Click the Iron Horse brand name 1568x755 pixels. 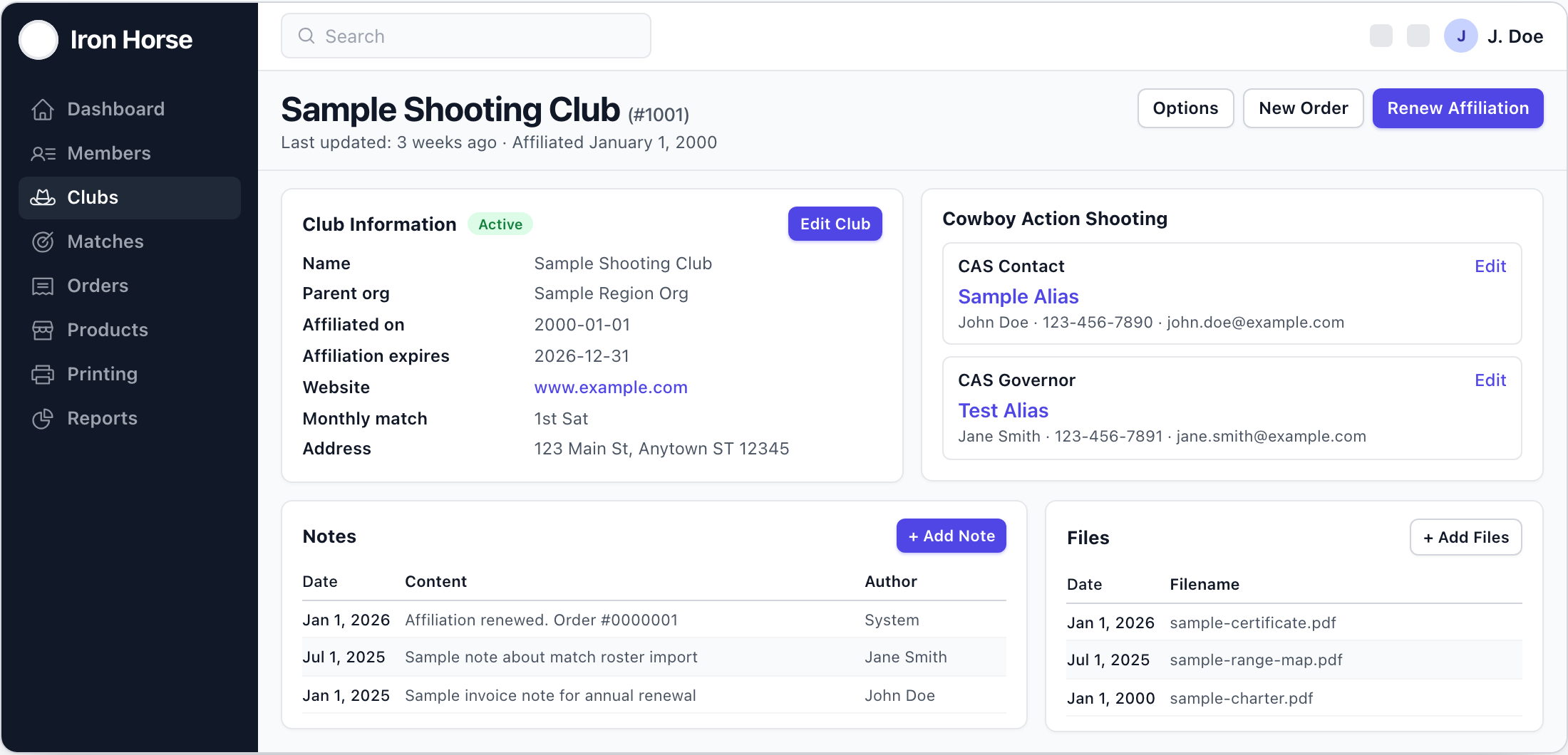[131, 40]
